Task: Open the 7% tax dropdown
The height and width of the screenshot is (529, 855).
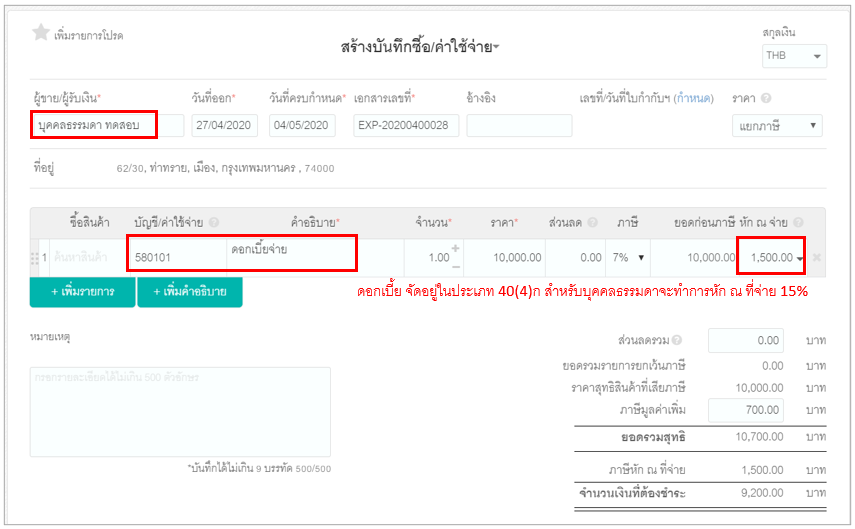Action: (628, 257)
